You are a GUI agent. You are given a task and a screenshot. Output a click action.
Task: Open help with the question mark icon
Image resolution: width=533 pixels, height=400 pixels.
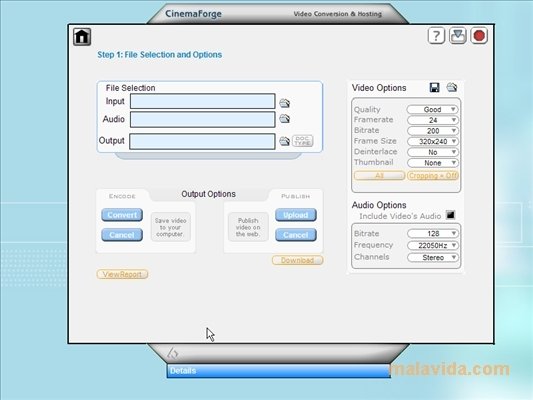[x=436, y=36]
